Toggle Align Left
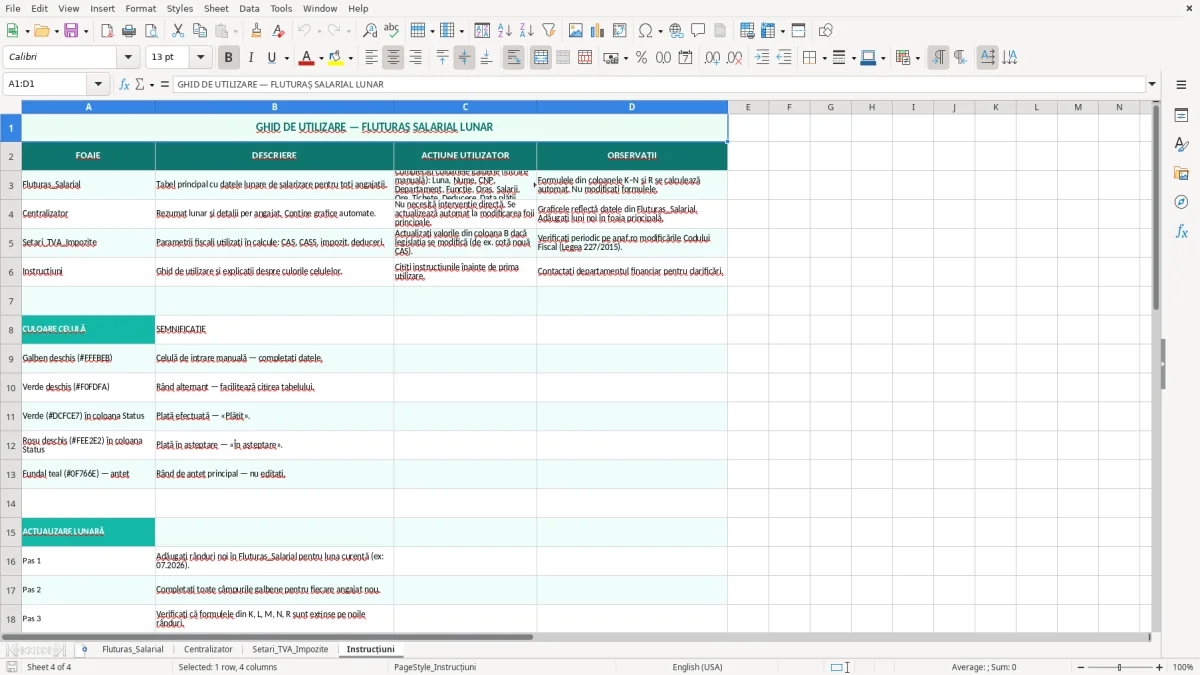The width and height of the screenshot is (1200, 675). [x=371, y=58]
